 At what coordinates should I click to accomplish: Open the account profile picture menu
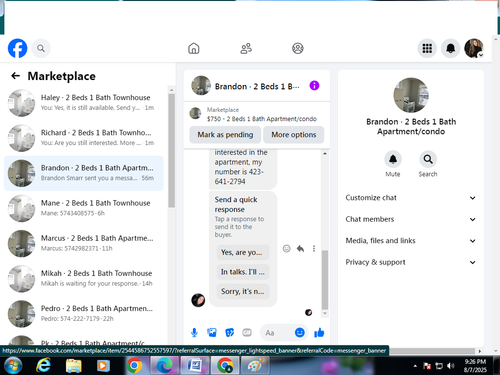point(474,48)
